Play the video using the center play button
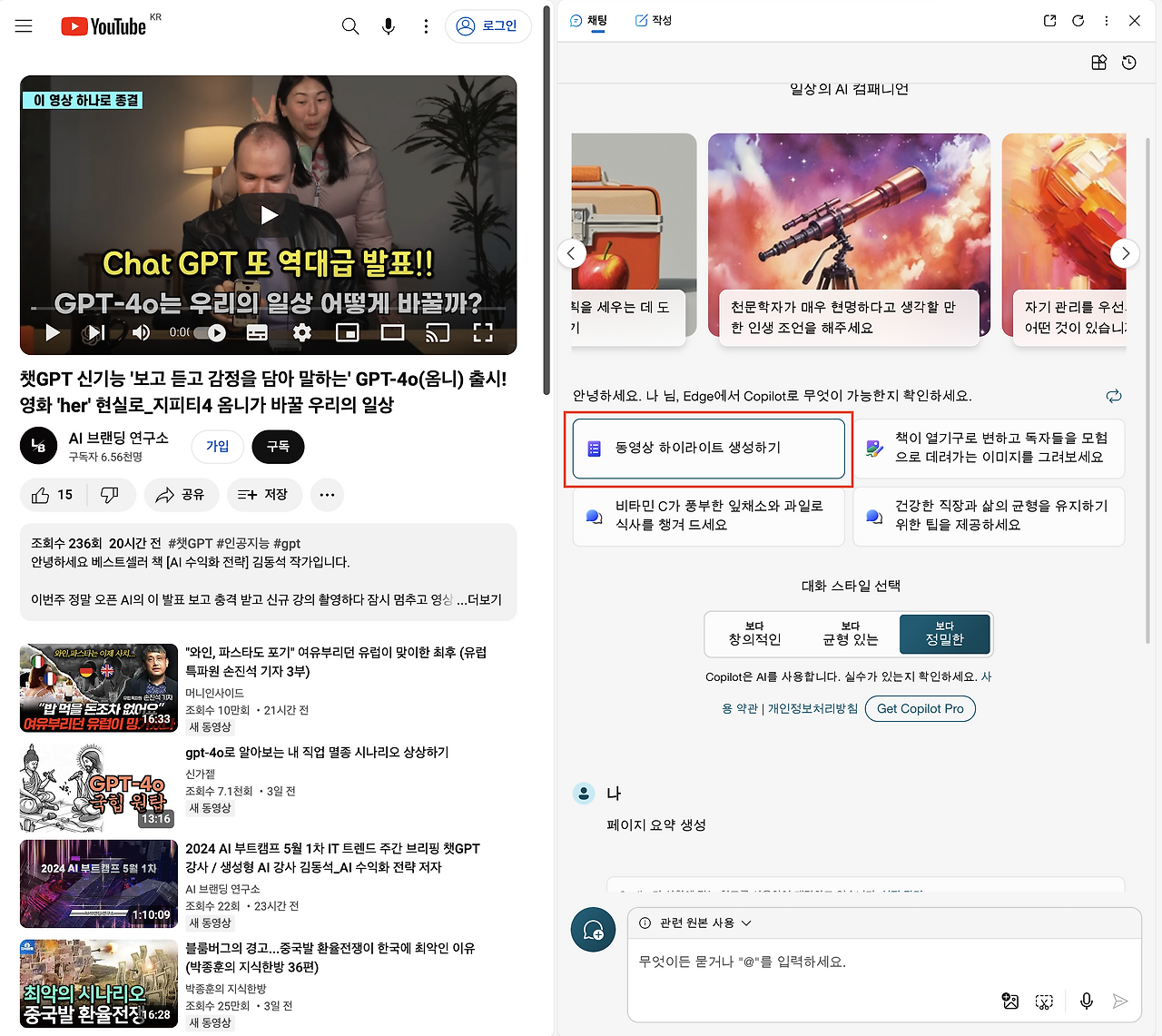The image size is (1162, 1036). (x=269, y=215)
